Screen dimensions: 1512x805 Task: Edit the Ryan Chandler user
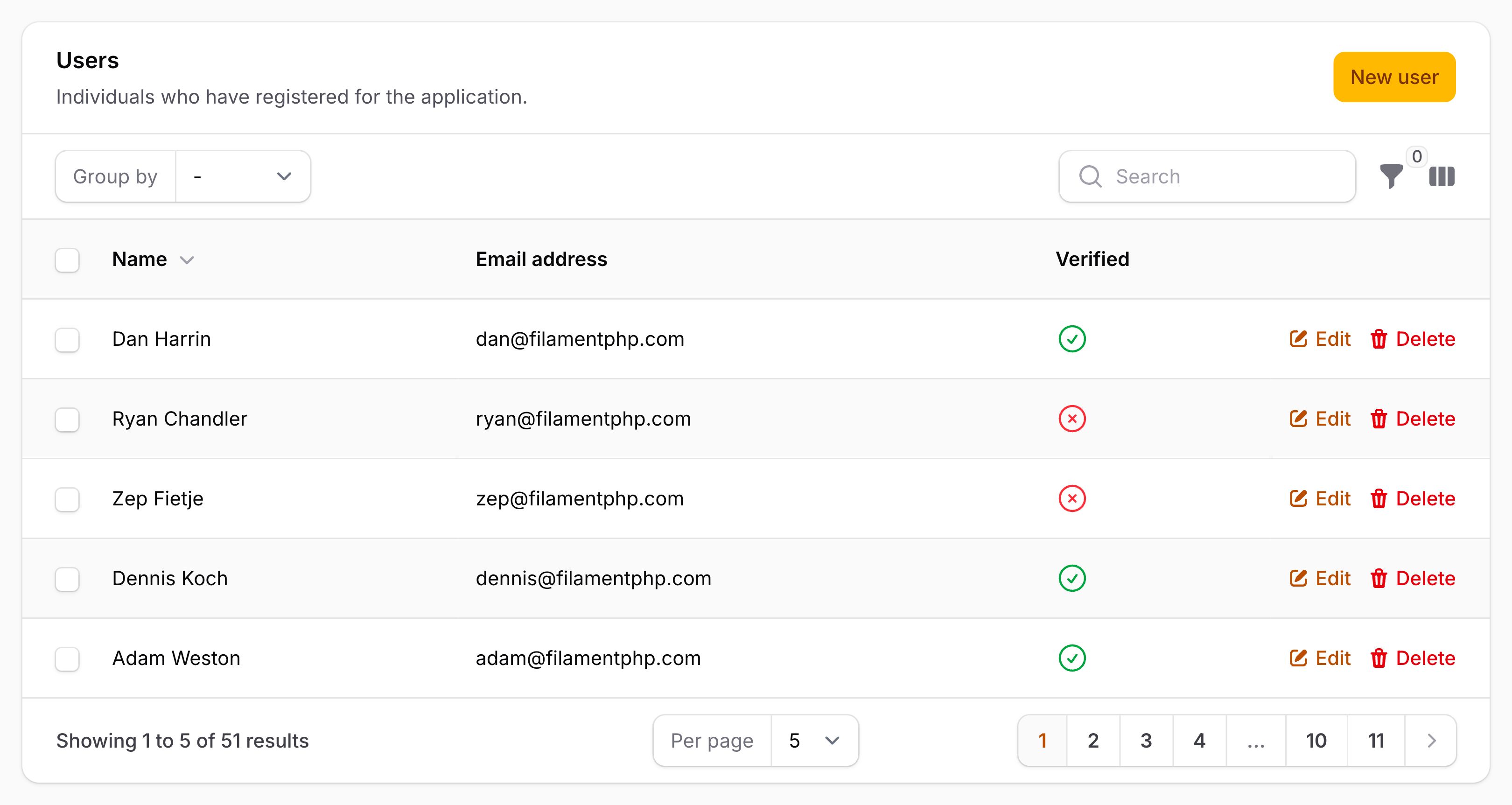1320,419
